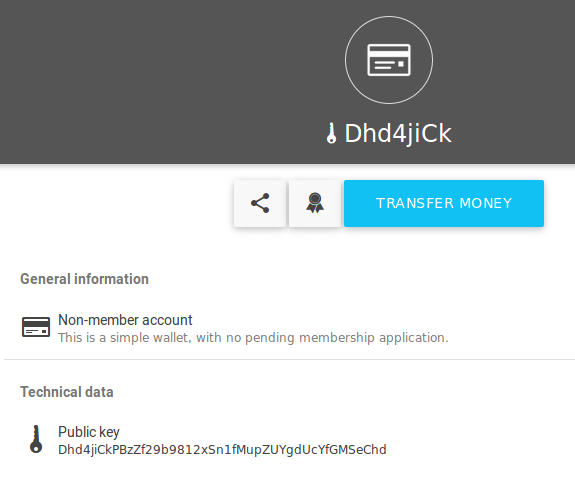
Task: Select the Non-member account label
Action: pyautogui.click(x=125, y=320)
